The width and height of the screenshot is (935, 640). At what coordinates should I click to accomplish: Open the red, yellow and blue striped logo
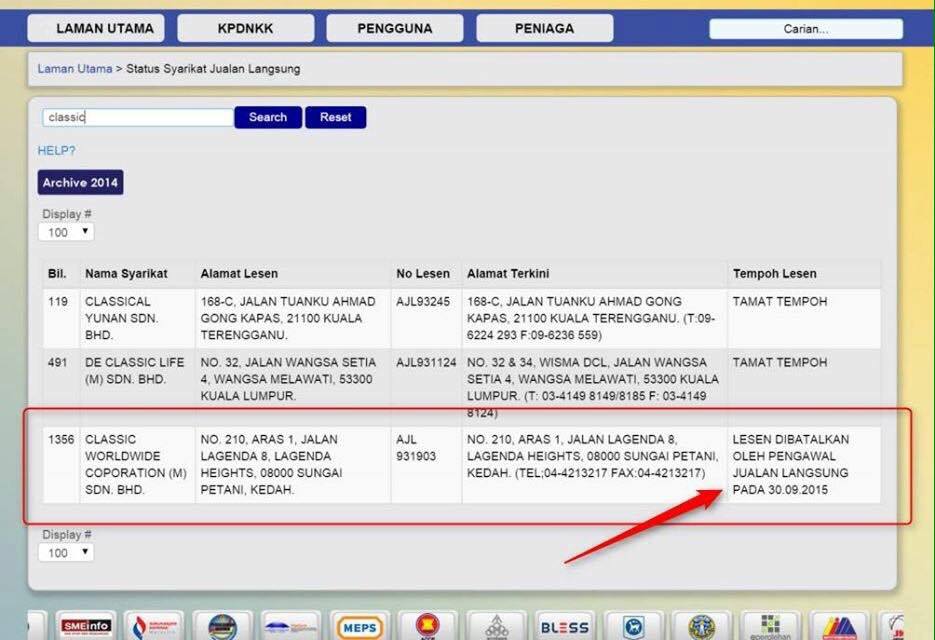[x=839, y=626]
